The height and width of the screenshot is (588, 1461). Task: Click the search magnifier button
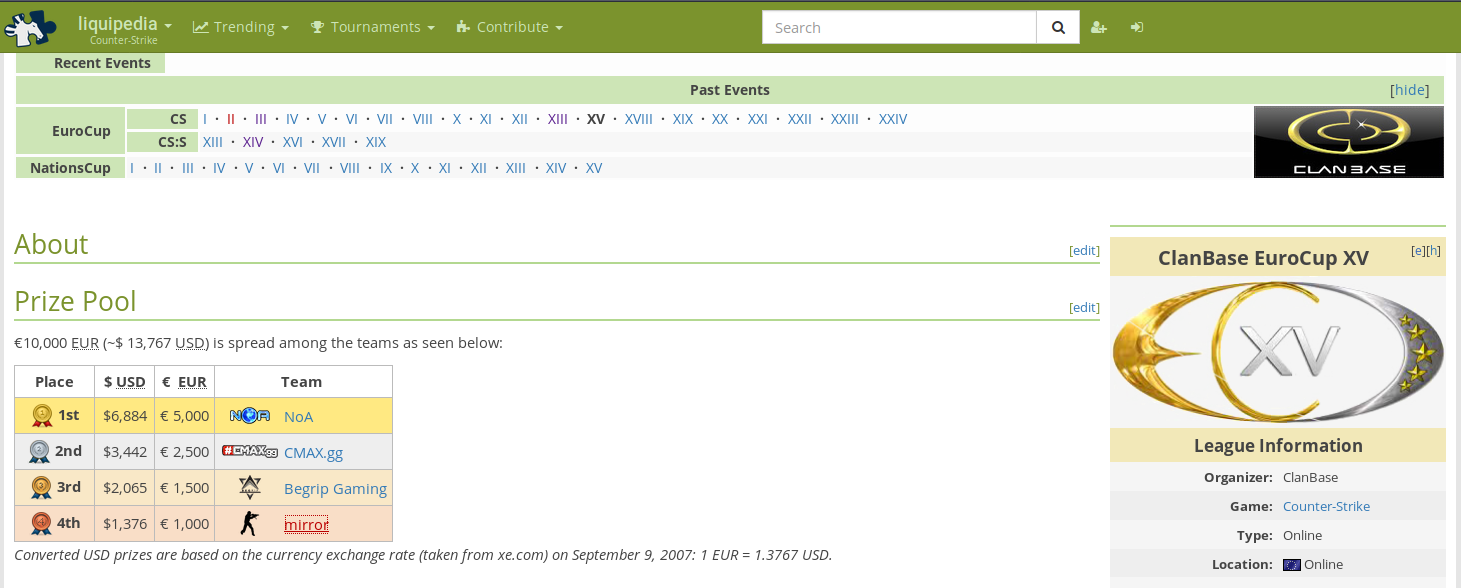(x=1058, y=27)
